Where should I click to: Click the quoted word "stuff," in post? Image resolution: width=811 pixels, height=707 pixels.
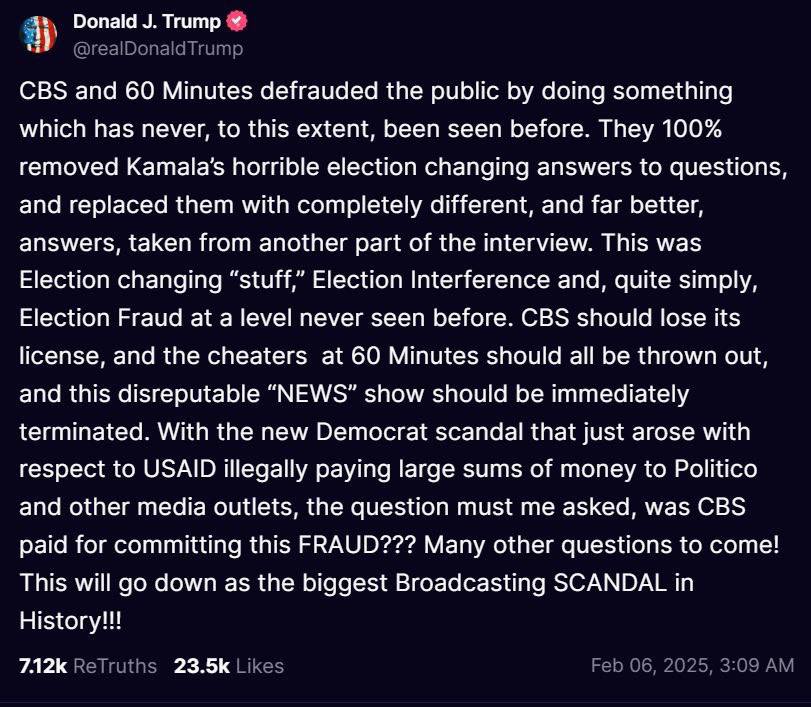[x=267, y=280]
